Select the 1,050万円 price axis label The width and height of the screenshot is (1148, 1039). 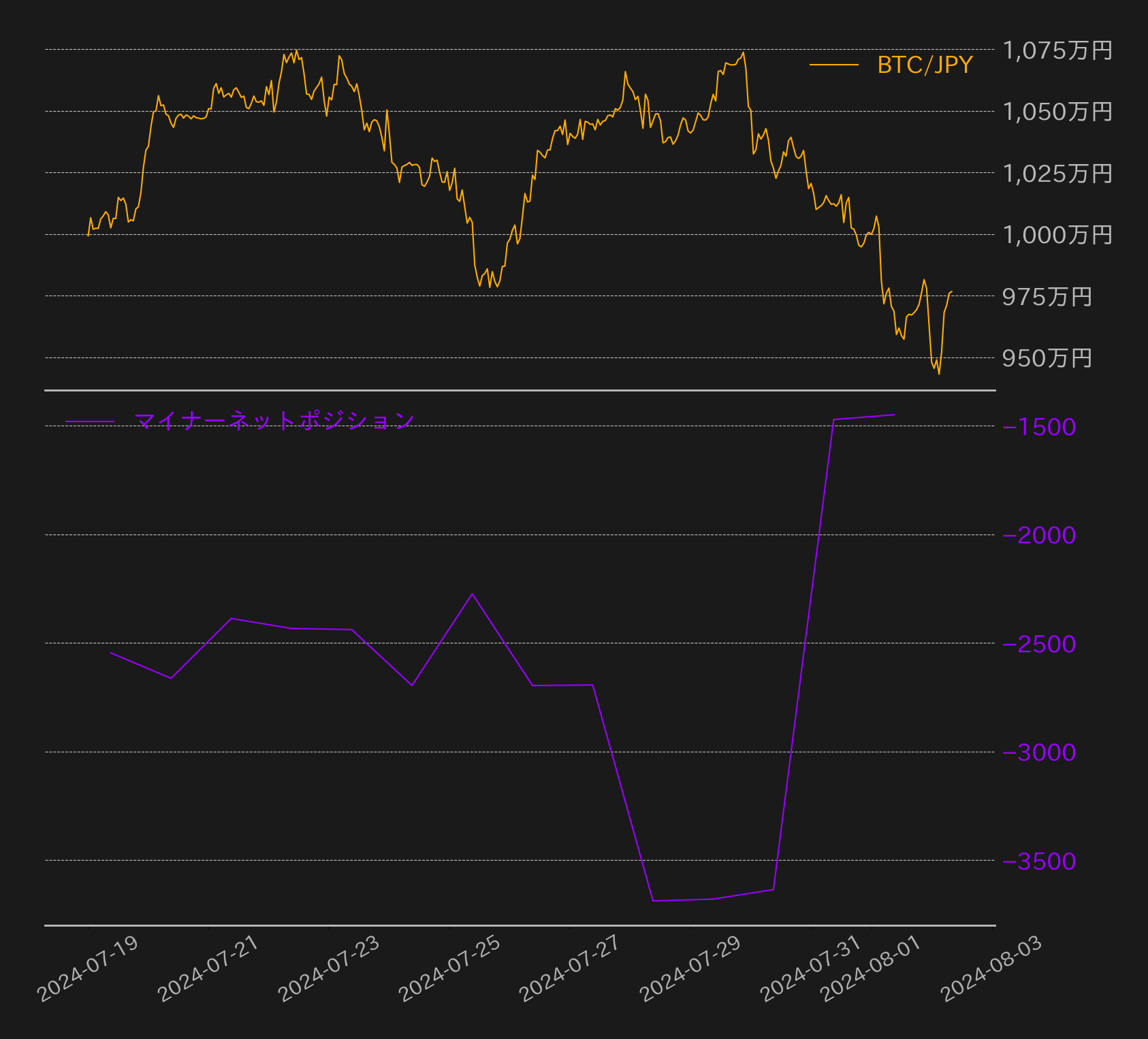(x=1057, y=112)
